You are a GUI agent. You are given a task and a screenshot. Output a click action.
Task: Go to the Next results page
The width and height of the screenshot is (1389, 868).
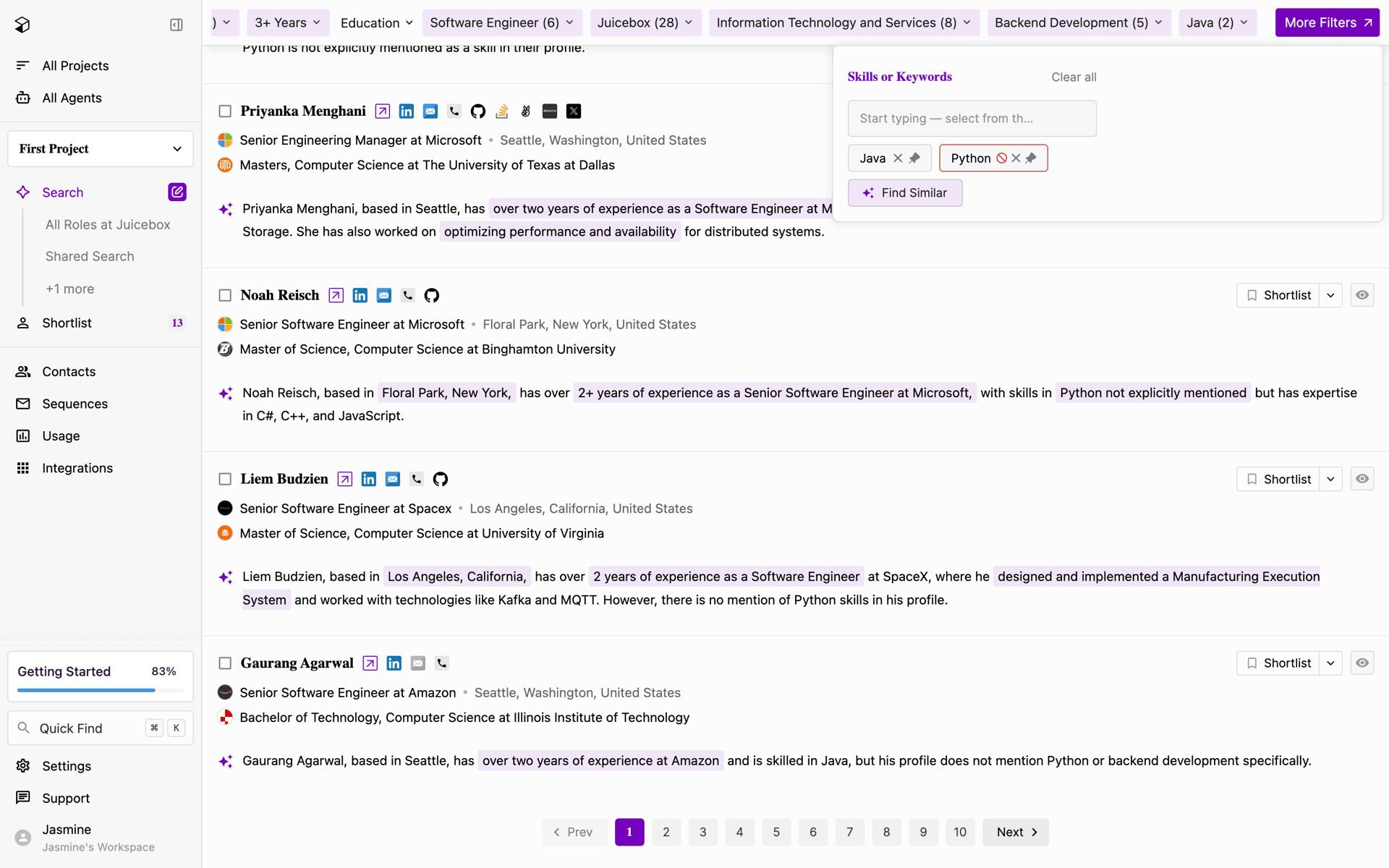pyautogui.click(x=1016, y=832)
